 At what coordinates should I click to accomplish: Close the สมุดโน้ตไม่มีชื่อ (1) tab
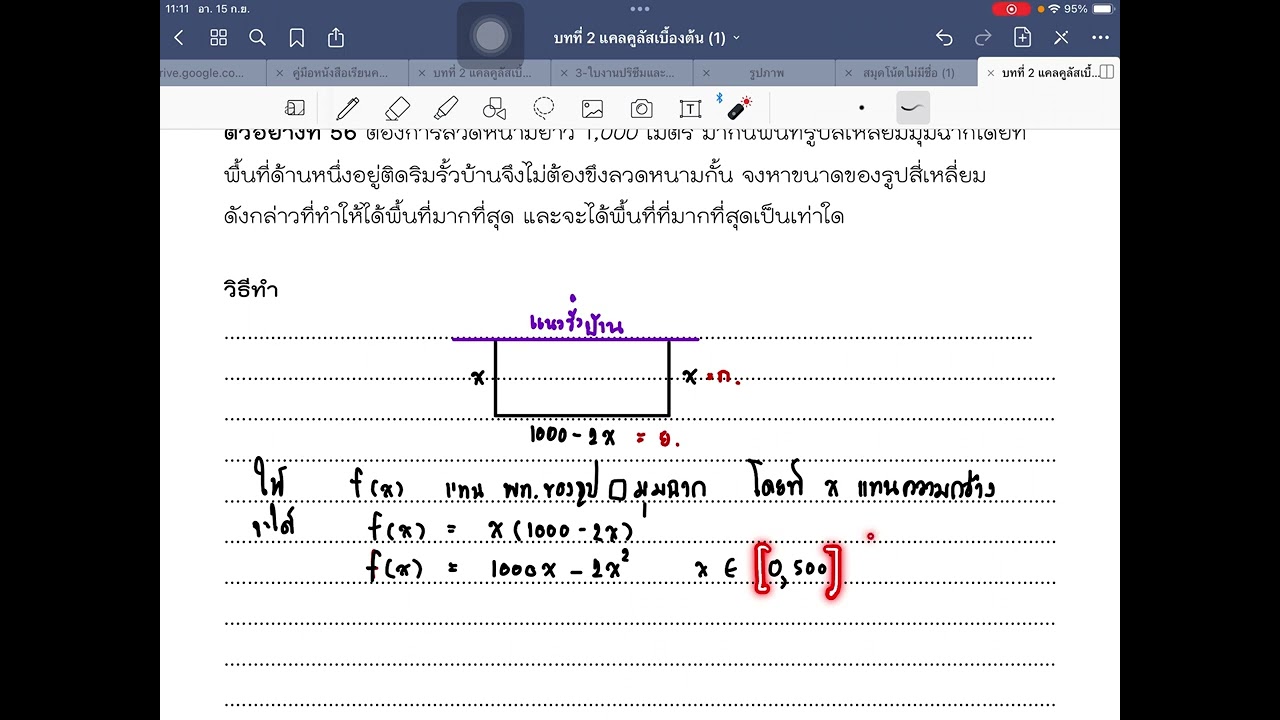tap(849, 73)
